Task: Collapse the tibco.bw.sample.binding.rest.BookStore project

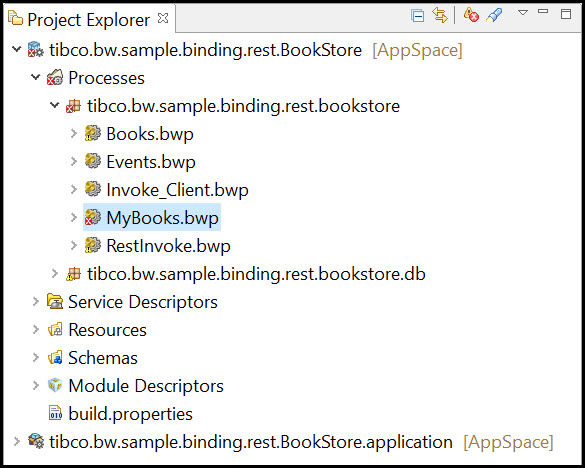Action: point(16,49)
